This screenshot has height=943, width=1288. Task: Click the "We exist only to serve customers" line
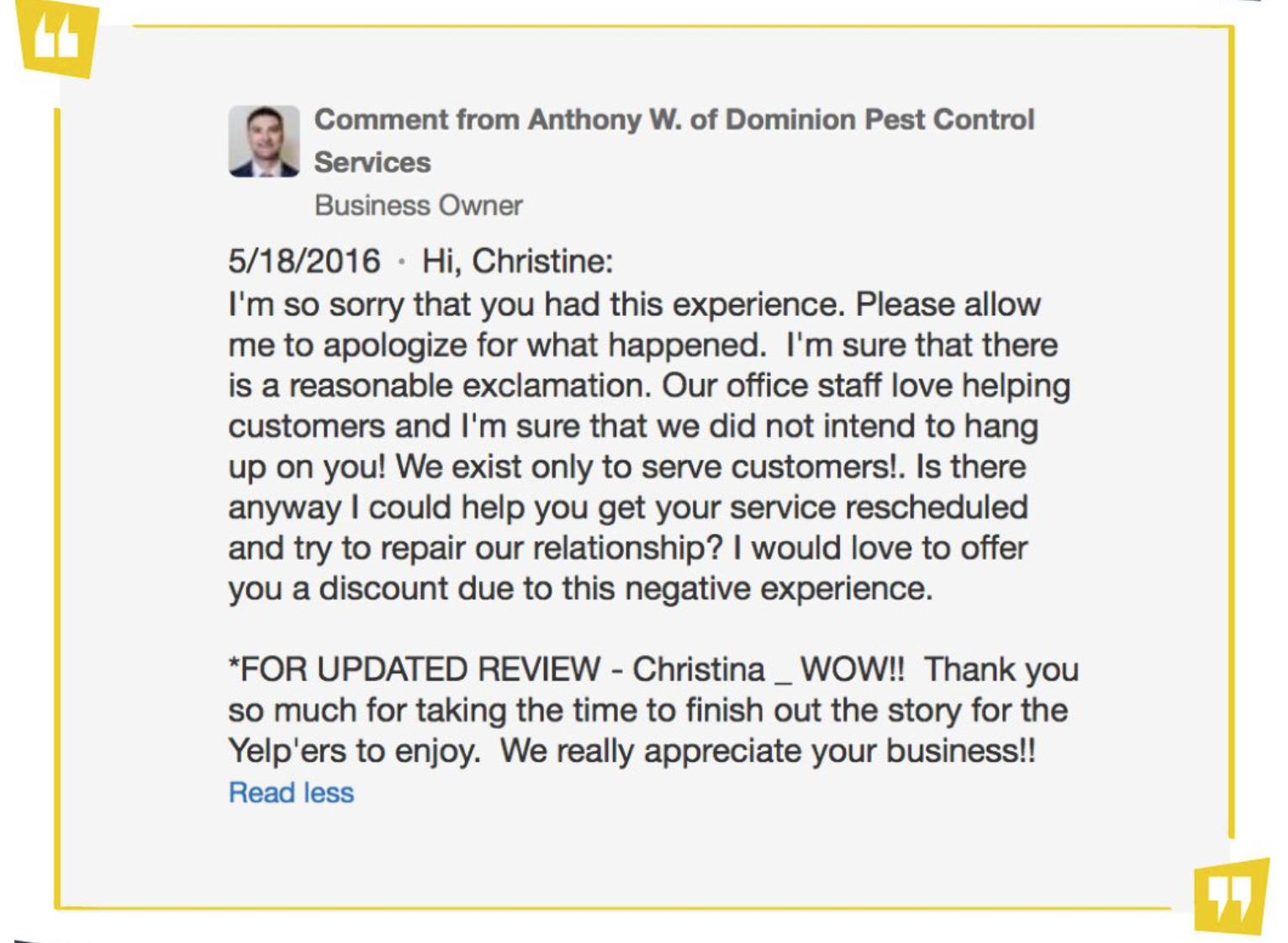coord(627,467)
